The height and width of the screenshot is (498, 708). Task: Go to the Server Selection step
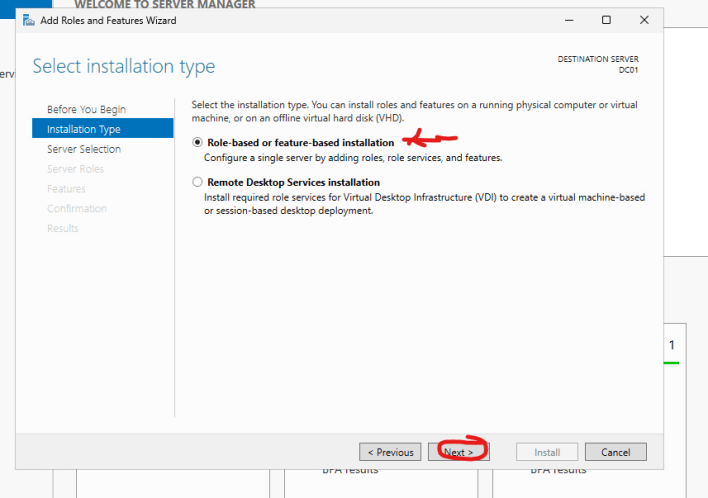click(x=84, y=149)
